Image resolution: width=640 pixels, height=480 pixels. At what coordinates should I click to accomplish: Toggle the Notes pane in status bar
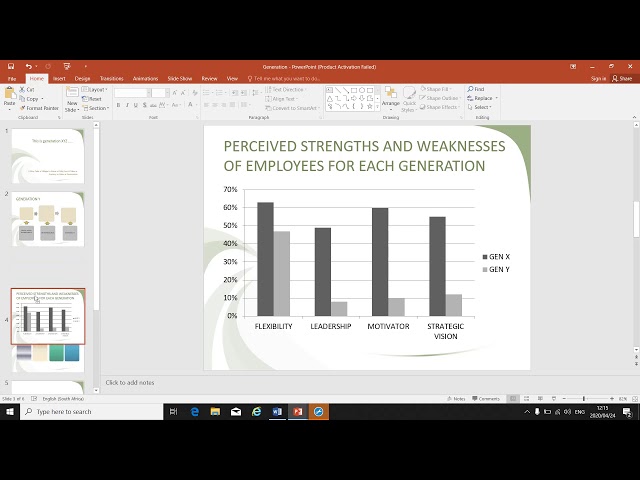[456, 398]
